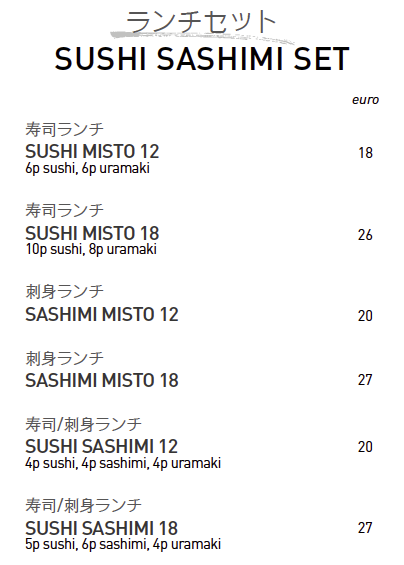Click the '6p sushi, 6p uramaki' description
The width and height of the screenshot is (404, 565).
[87, 169]
